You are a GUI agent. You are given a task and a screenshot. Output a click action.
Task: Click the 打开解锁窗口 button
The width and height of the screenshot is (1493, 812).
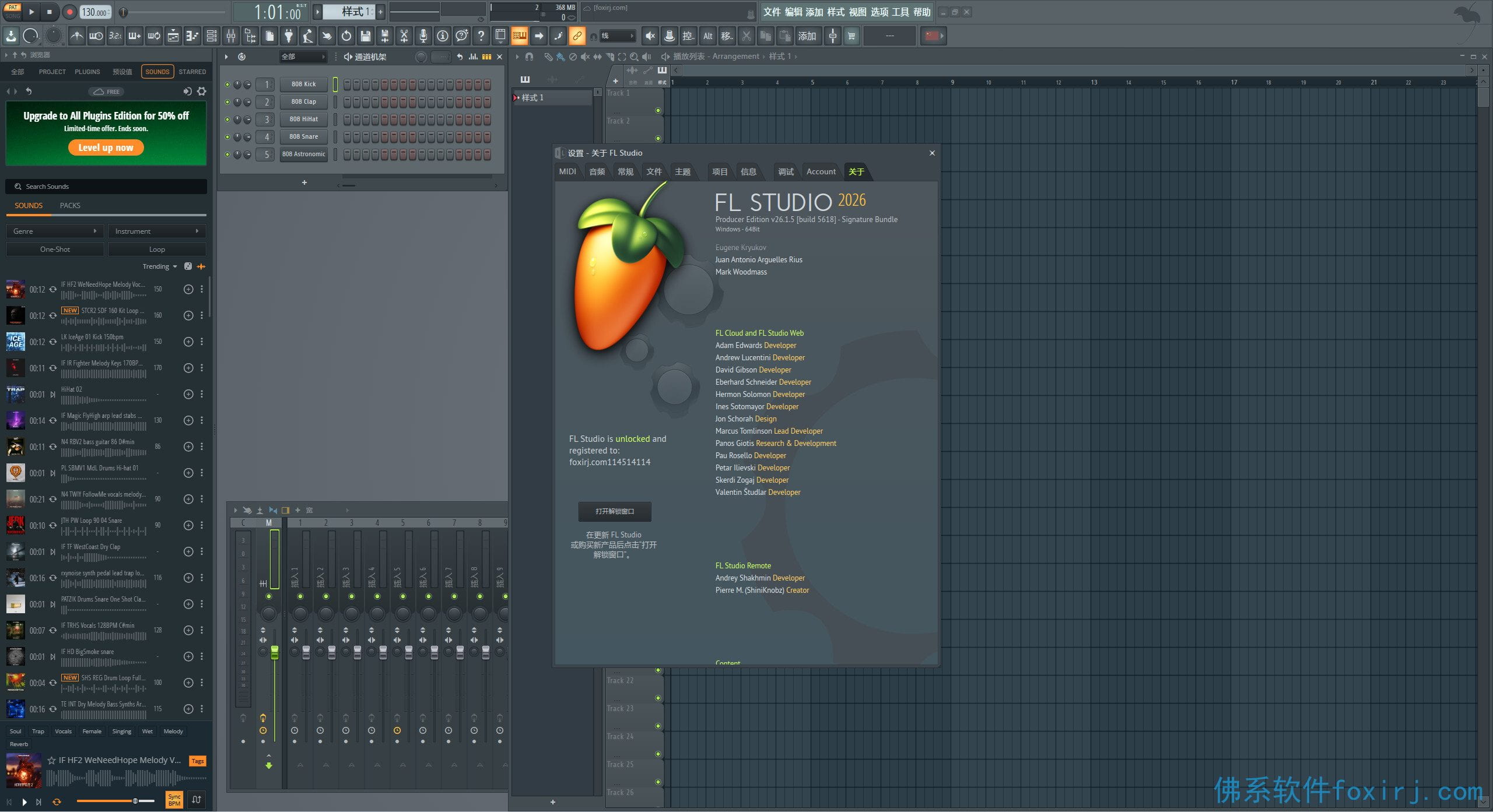pos(615,511)
